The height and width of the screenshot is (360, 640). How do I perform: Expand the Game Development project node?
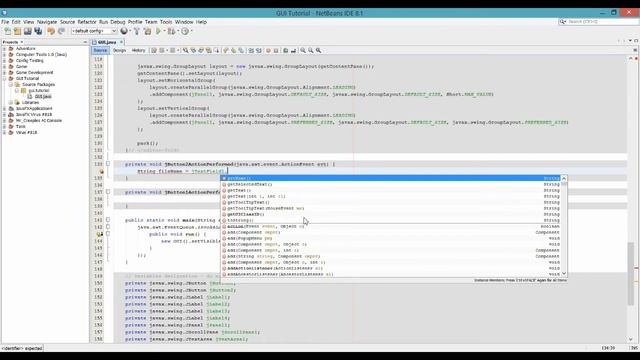tap(4, 72)
